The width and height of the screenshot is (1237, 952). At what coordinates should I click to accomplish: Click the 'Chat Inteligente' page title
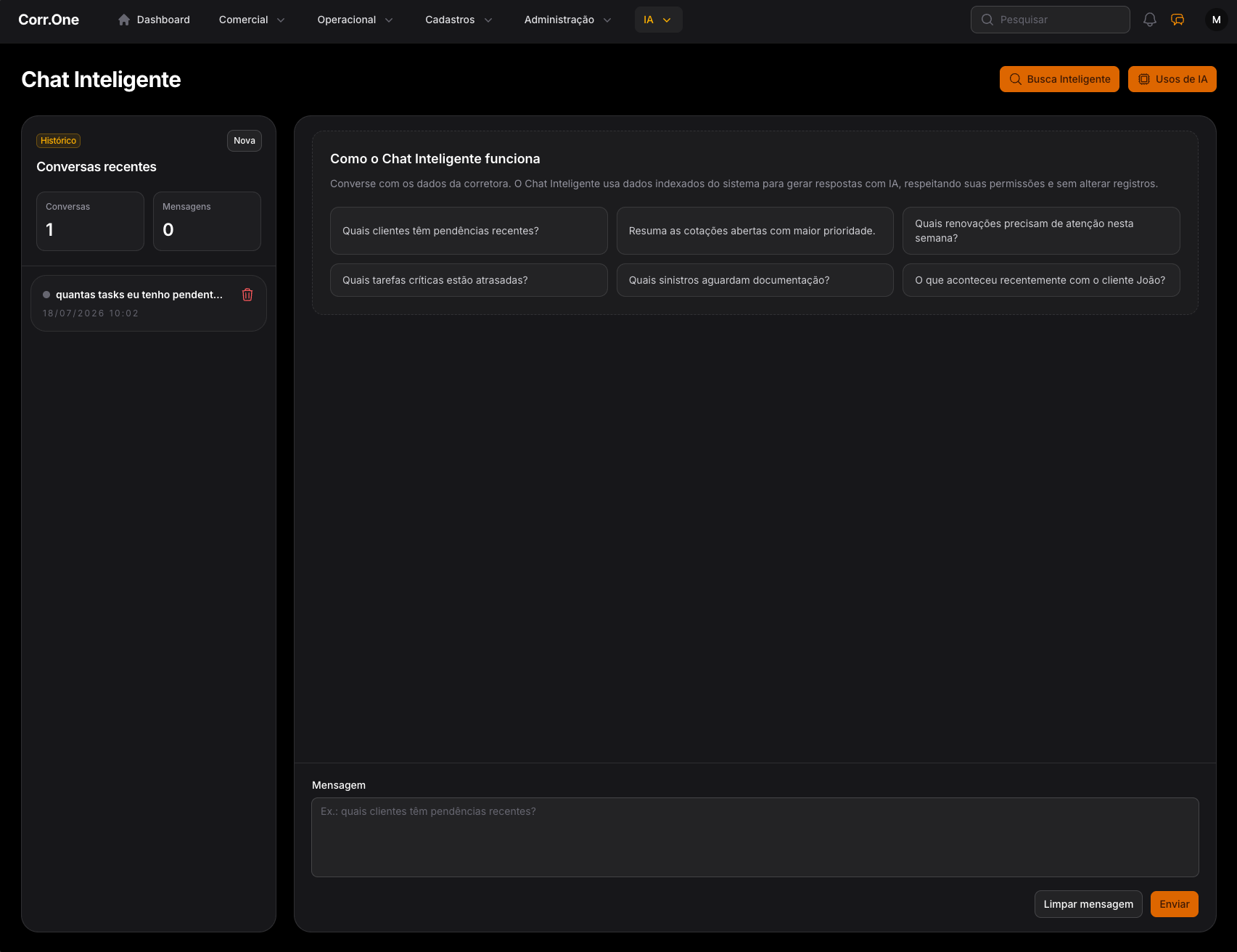101,80
